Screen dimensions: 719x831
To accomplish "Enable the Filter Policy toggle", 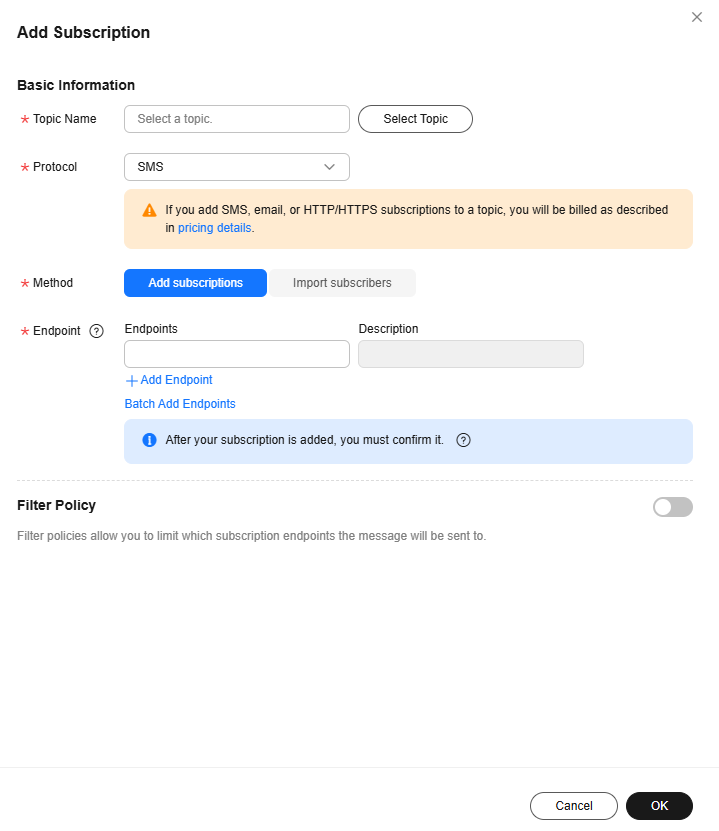I will point(673,507).
